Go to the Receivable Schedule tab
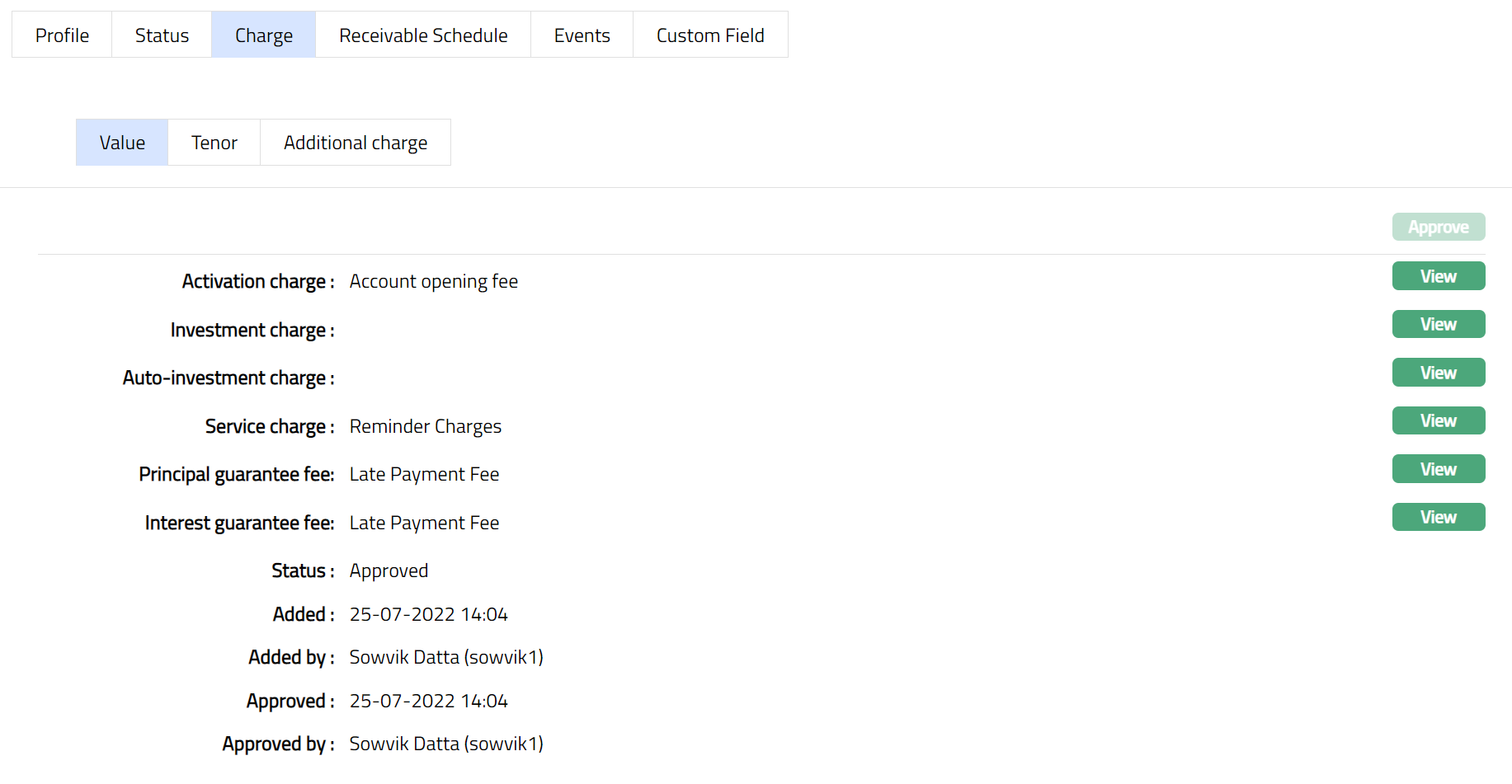 (423, 35)
